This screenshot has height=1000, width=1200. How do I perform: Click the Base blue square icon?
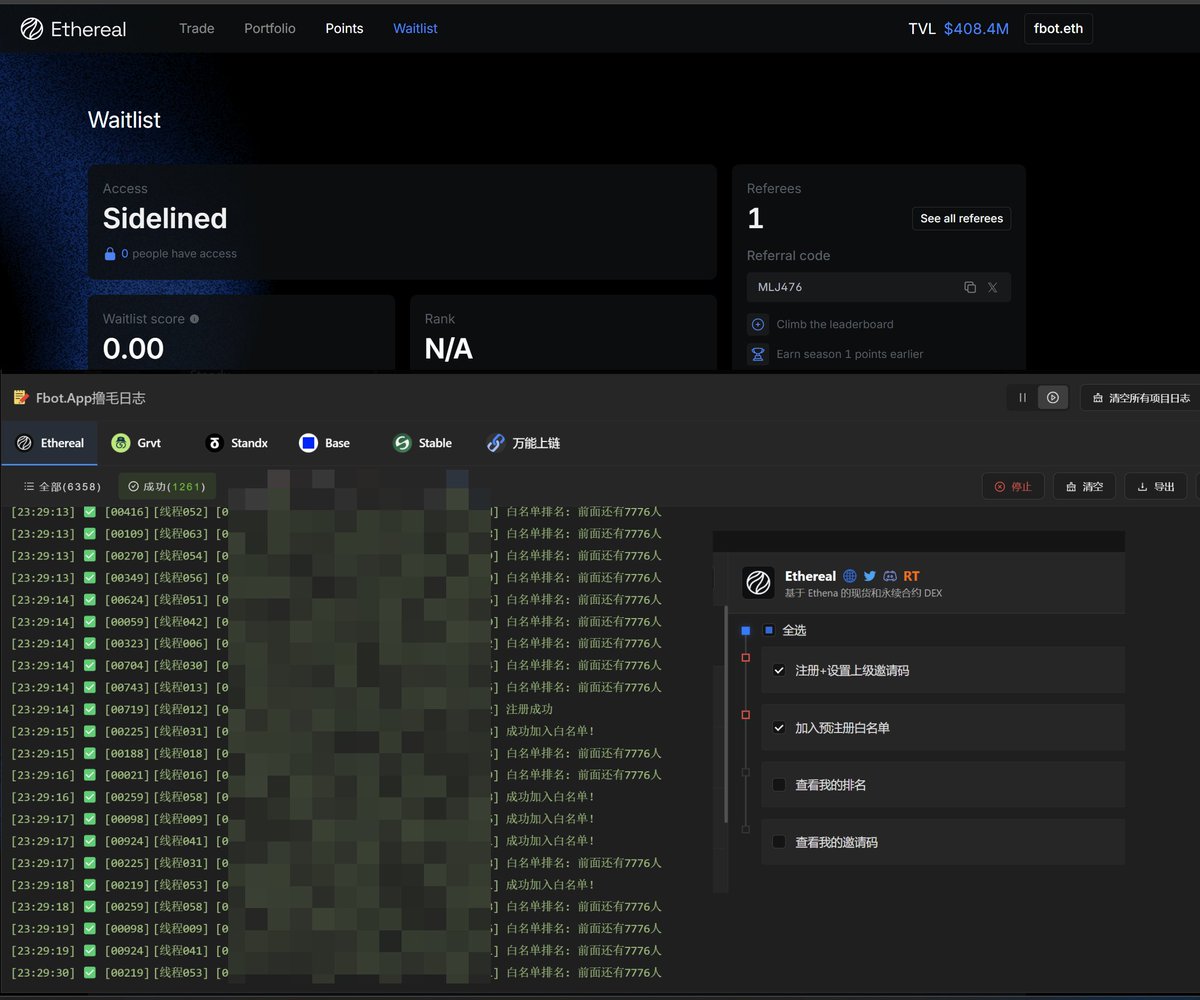coord(308,443)
